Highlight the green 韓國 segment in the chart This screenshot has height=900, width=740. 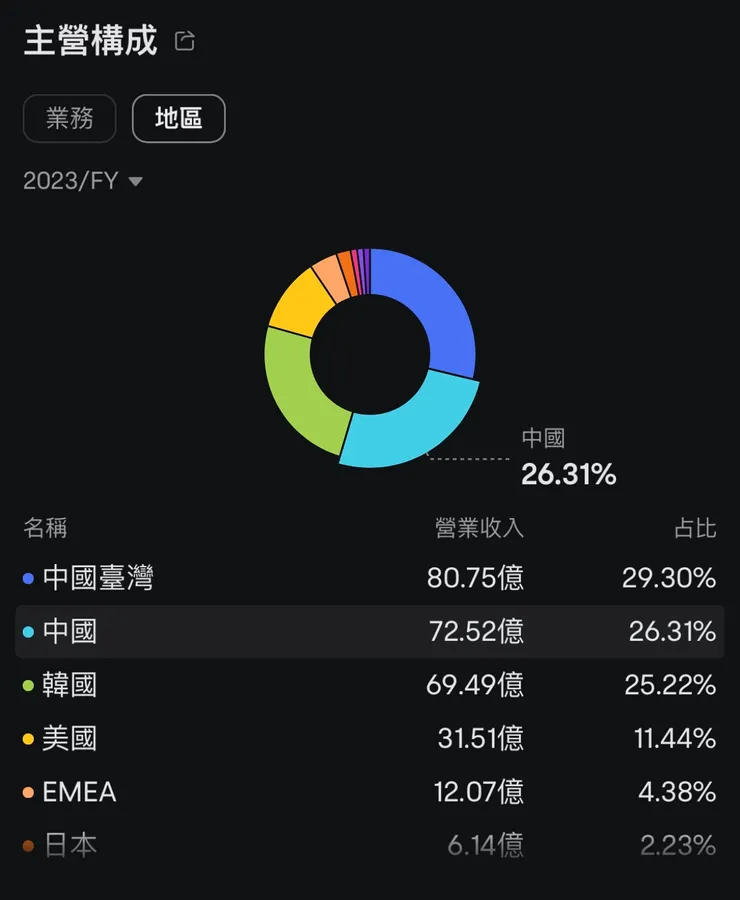click(x=287, y=370)
